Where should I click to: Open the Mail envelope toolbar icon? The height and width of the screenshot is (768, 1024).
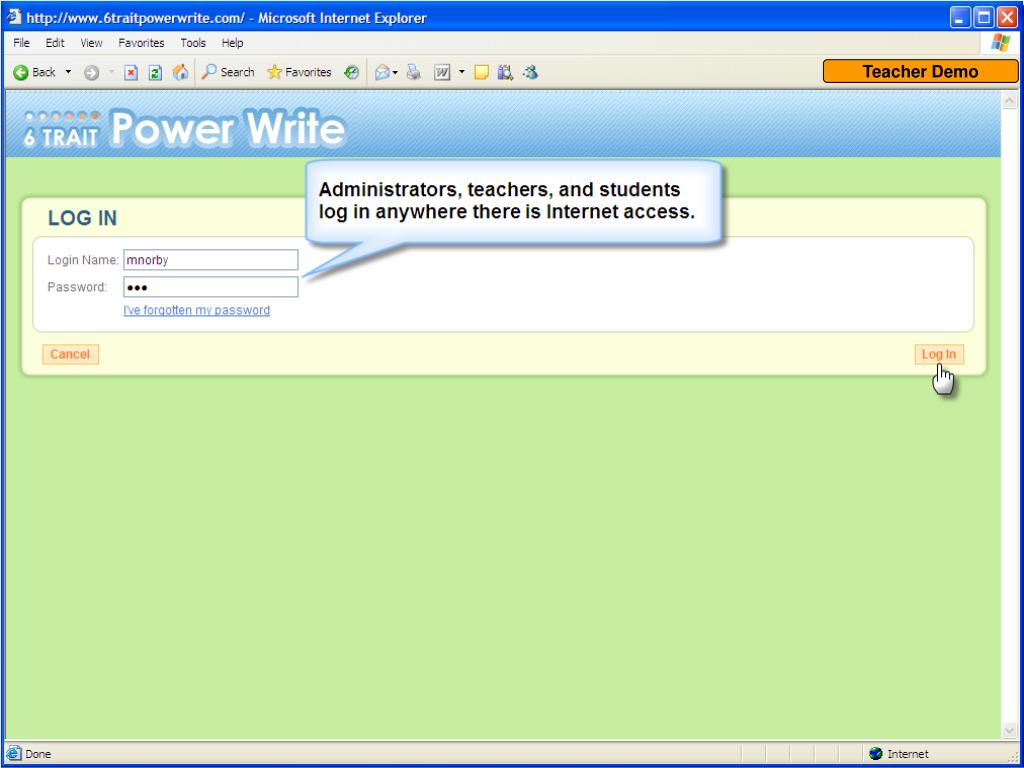383,72
